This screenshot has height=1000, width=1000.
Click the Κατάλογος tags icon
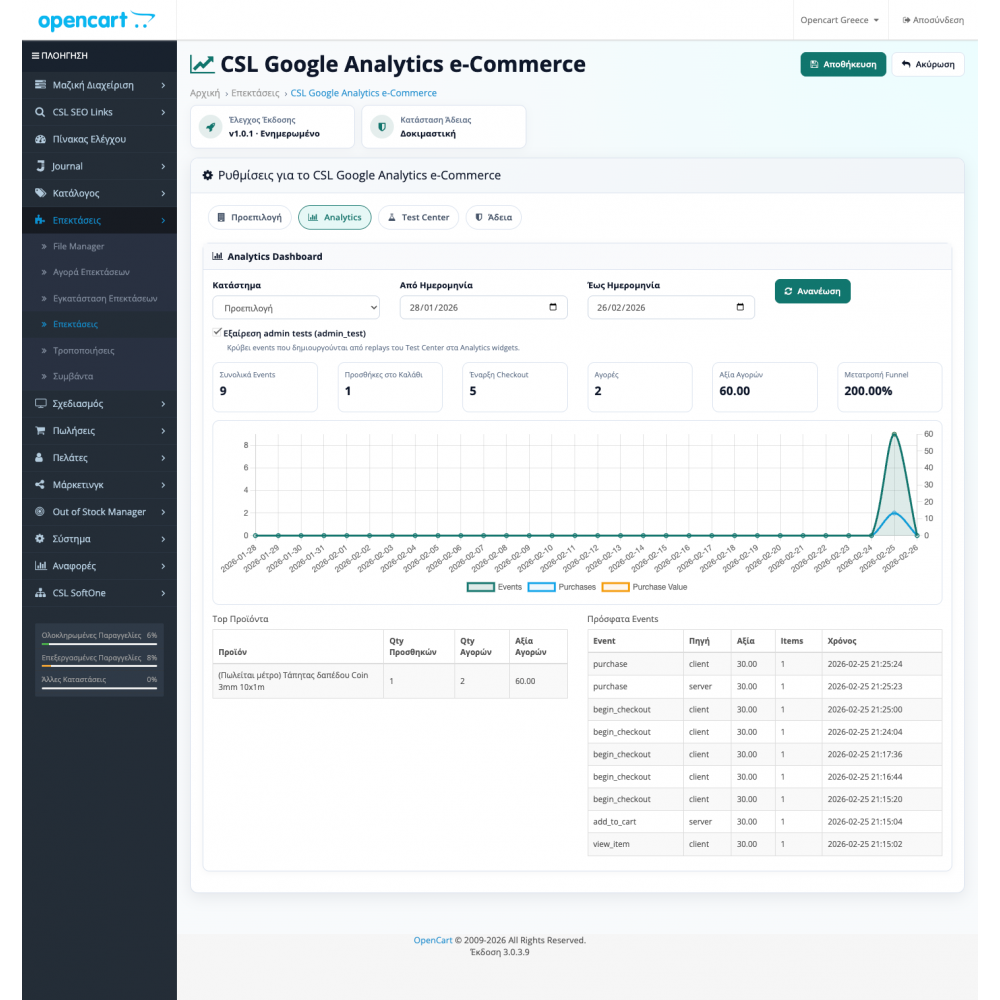(x=40, y=193)
